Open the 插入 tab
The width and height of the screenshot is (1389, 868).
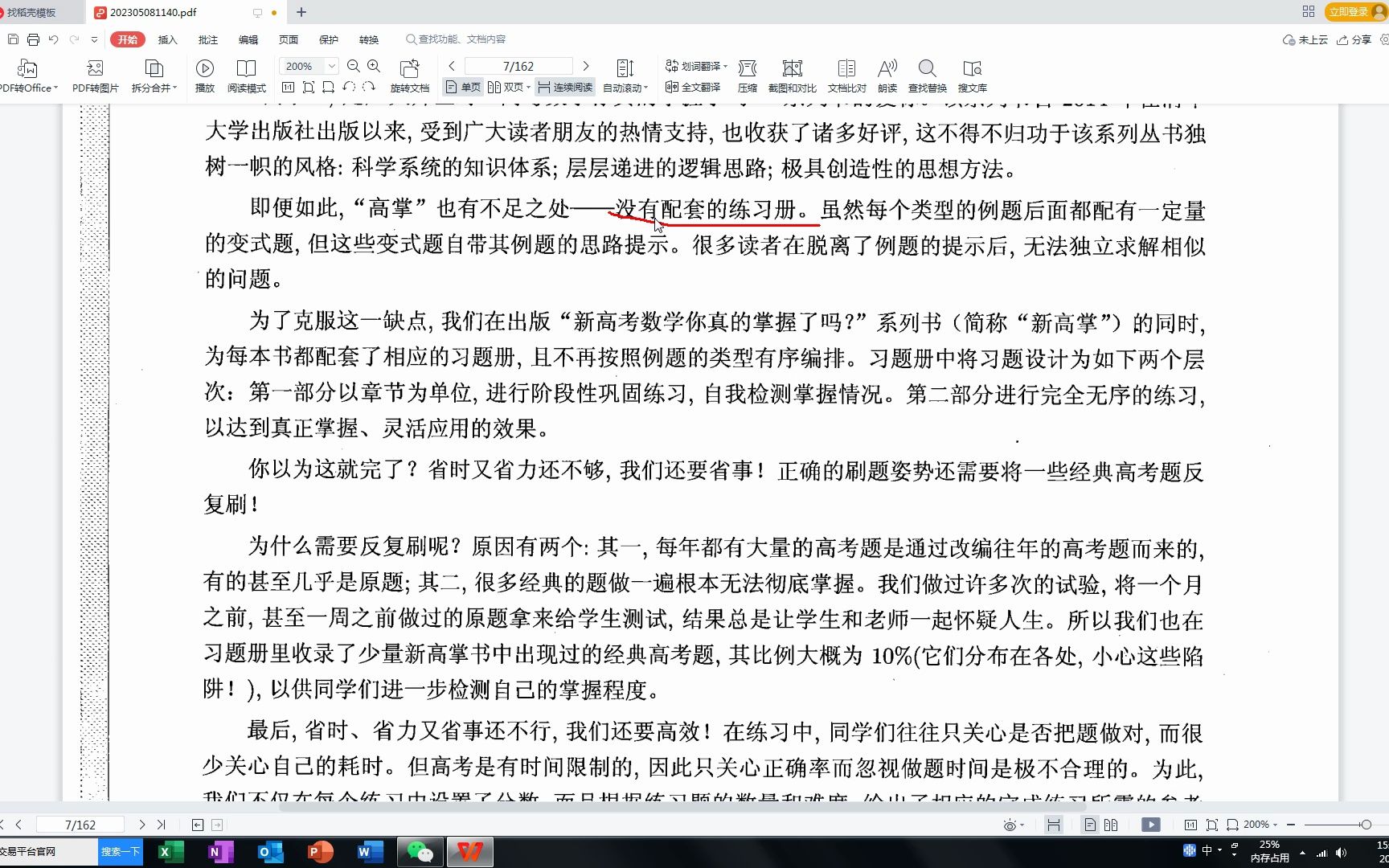click(167, 39)
